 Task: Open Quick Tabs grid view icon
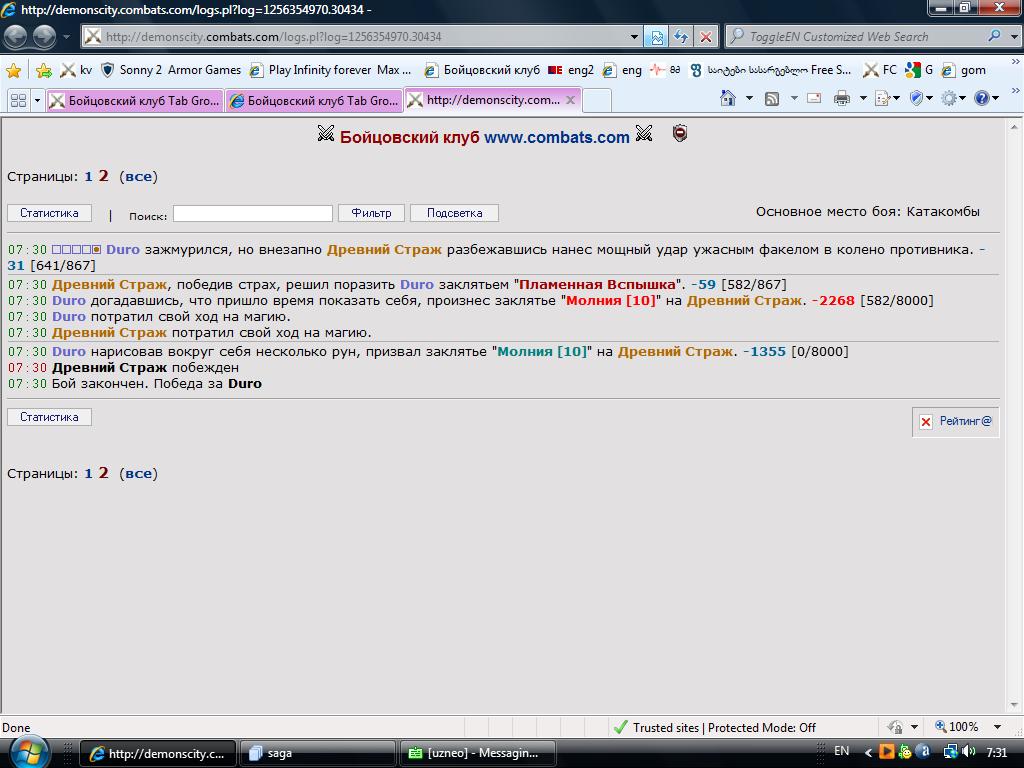pos(18,100)
